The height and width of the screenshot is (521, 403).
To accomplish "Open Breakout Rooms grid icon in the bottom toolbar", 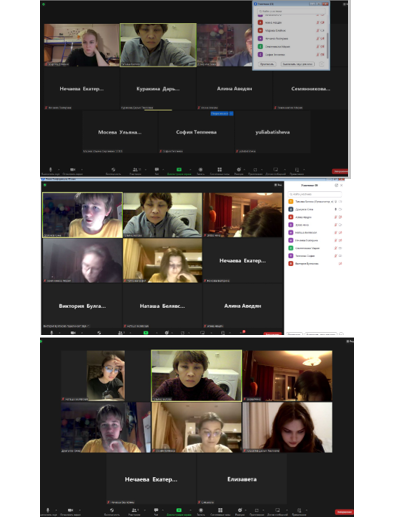I will pos(220,510).
